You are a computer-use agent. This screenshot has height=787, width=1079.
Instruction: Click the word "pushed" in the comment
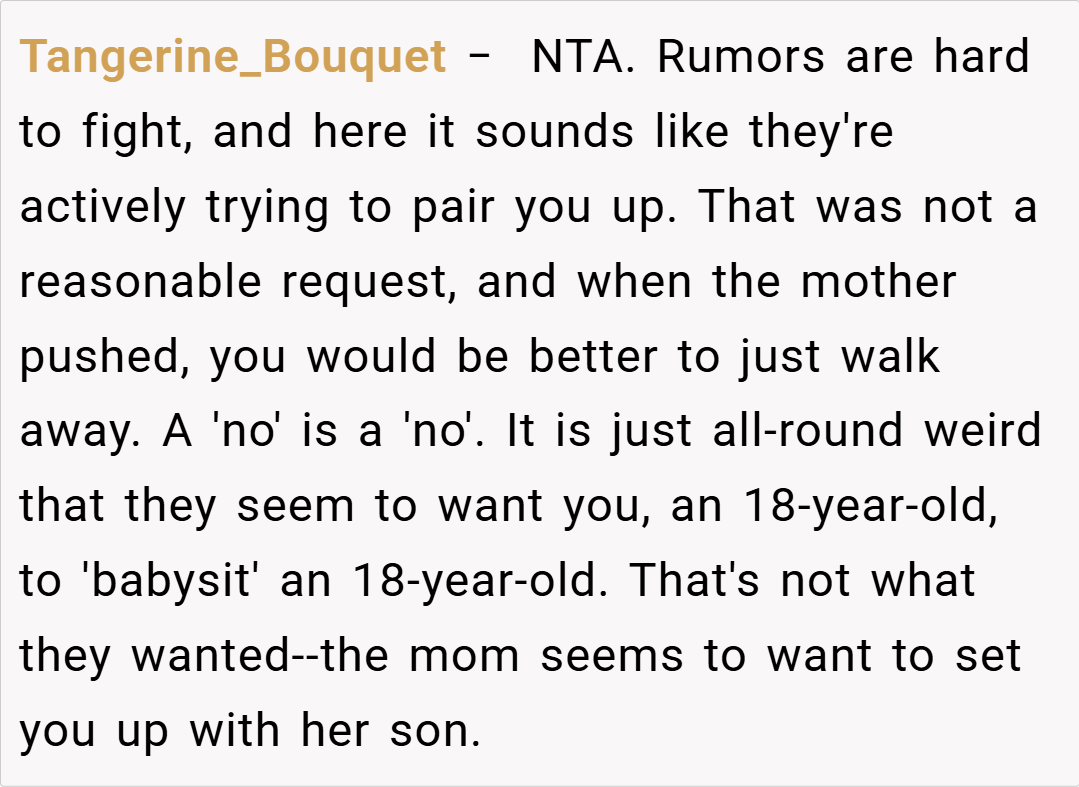(100, 357)
